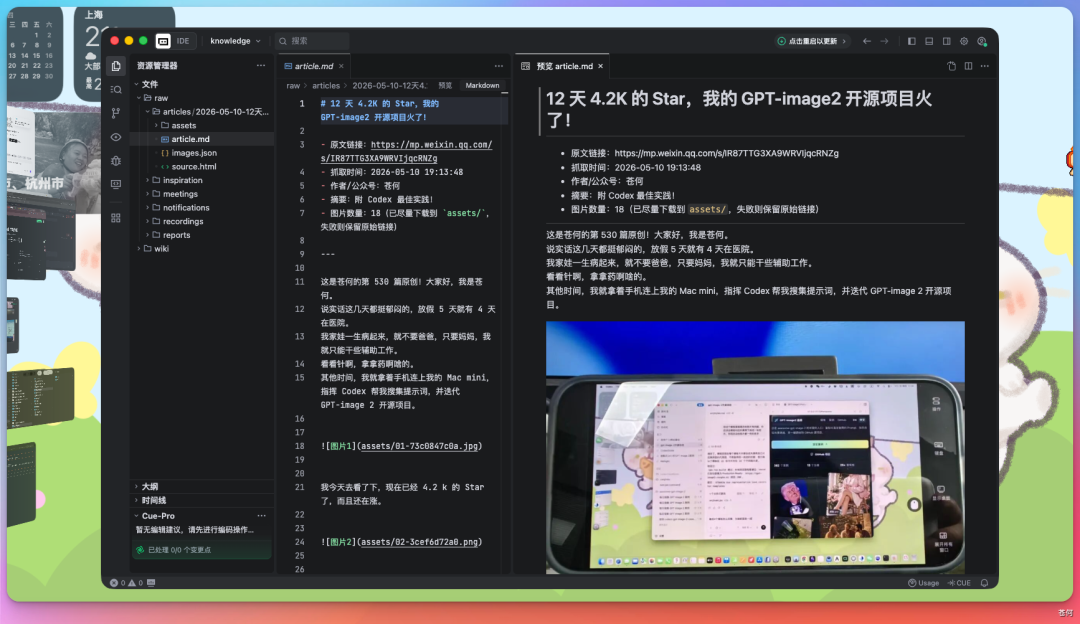Open the search panel icon in activity bar
The height and width of the screenshot is (624, 1080).
116,90
